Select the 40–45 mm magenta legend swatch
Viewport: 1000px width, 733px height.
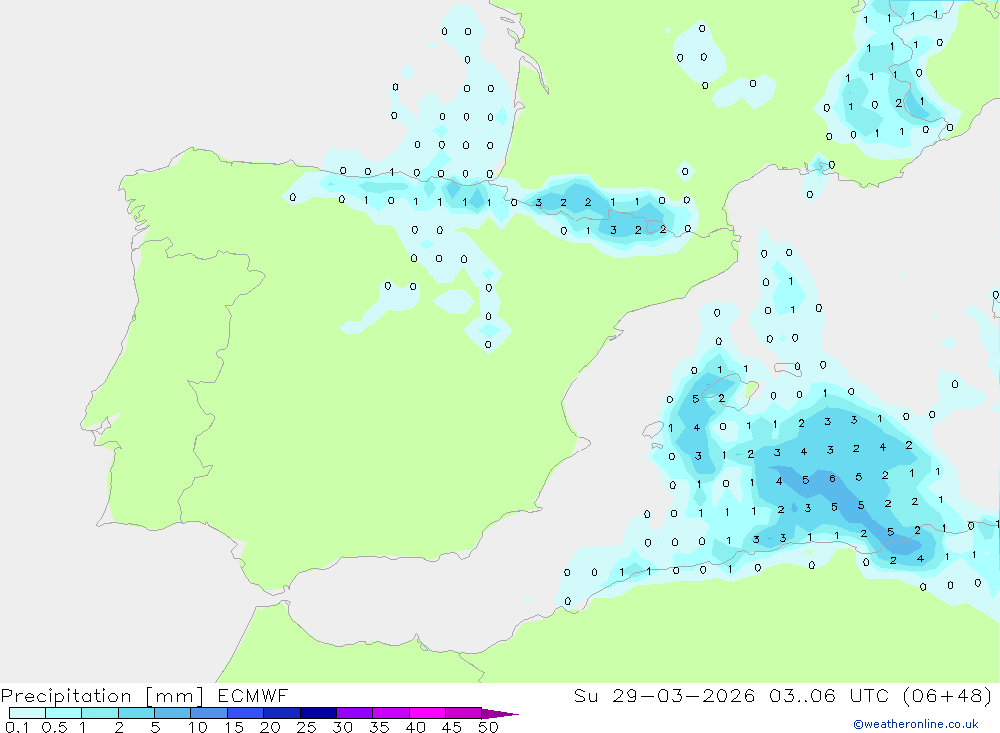click(427, 713)
